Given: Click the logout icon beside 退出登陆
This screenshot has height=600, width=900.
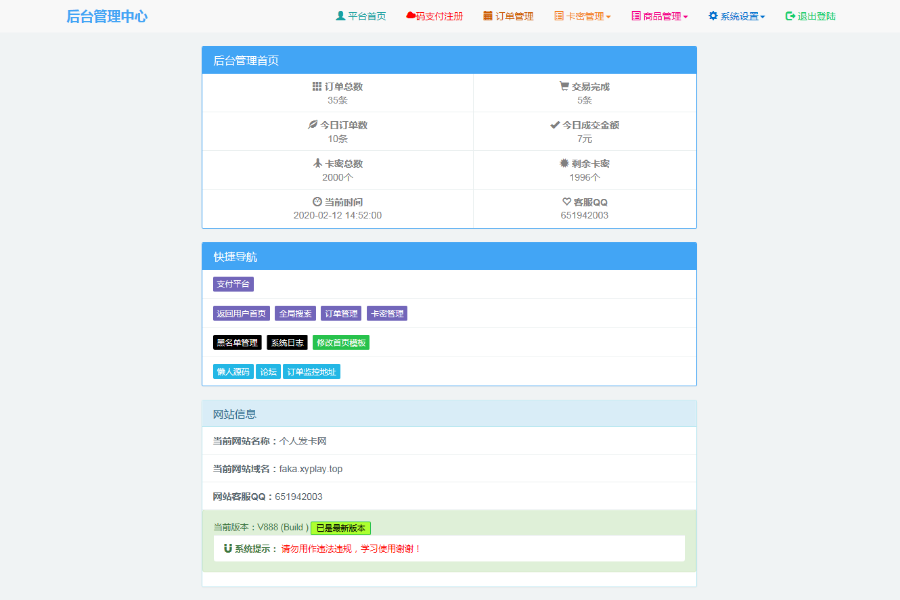Looking at the screenshot, I should 789,14.
